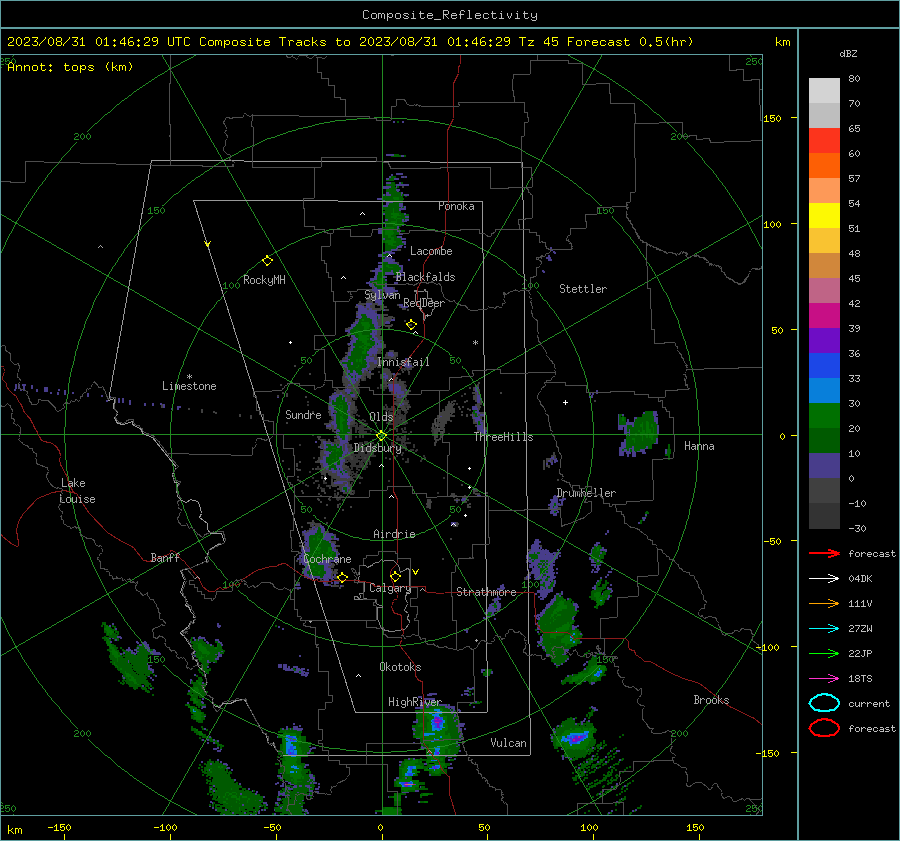Click yellow diamond marker above Calgary label

[395, 576]
